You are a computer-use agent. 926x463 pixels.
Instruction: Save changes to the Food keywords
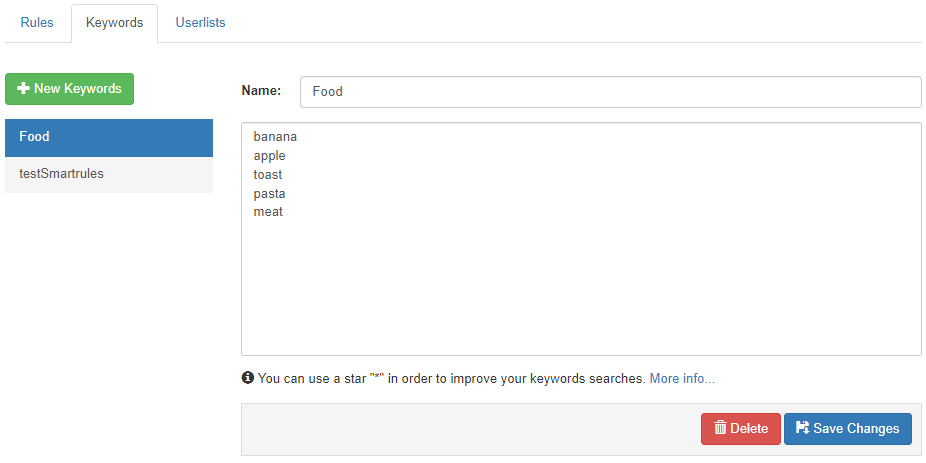pos(848,428)
